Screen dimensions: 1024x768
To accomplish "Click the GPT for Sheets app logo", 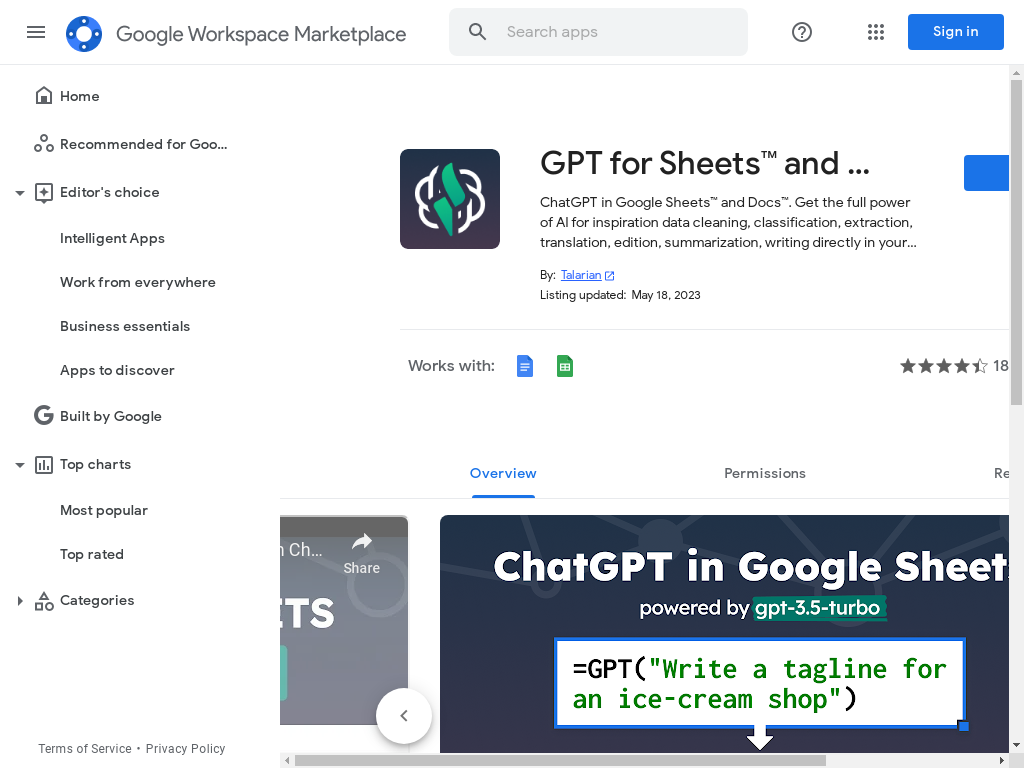I will (x=450, y=199).
